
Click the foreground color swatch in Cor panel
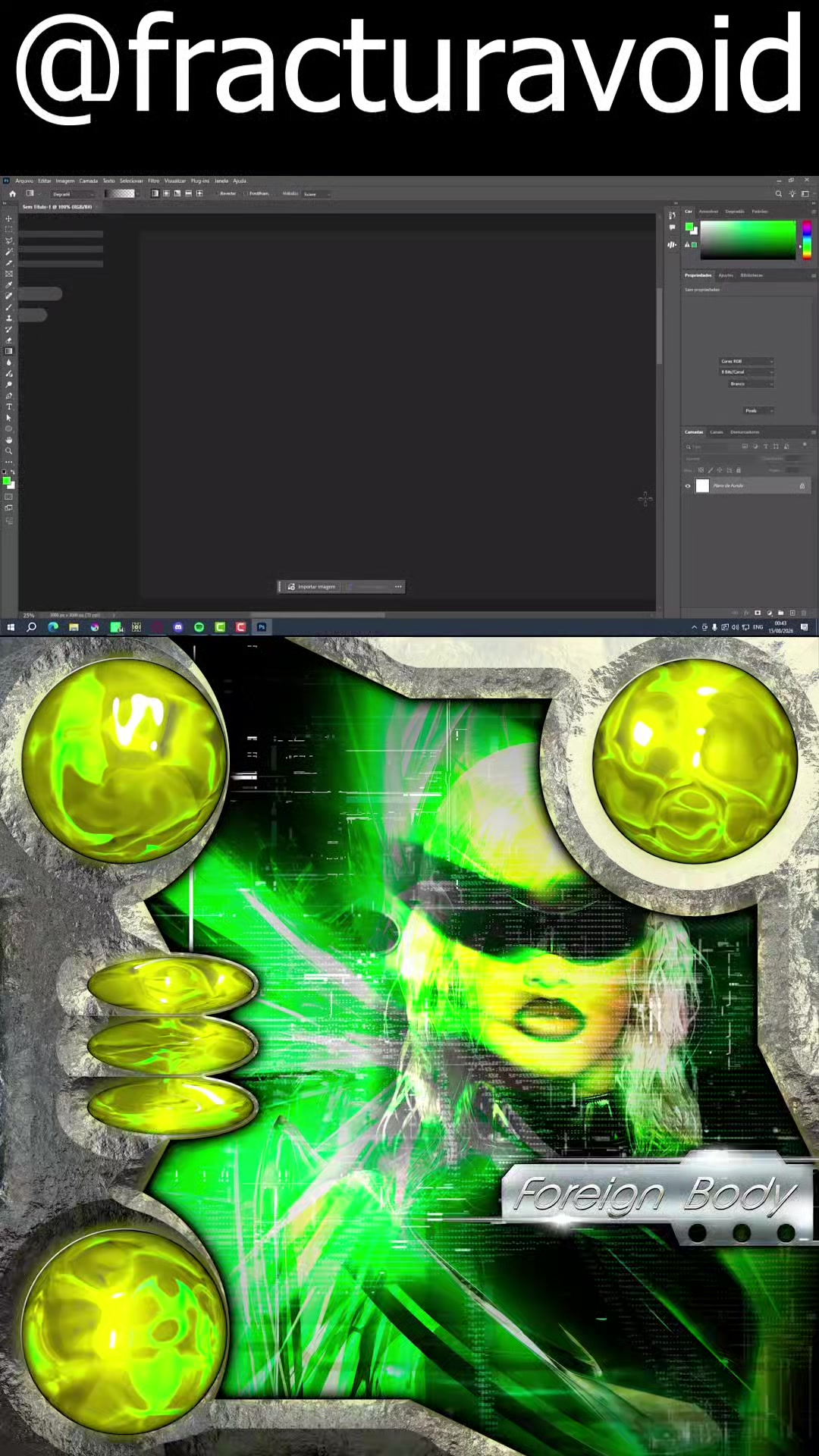[689, 227]
